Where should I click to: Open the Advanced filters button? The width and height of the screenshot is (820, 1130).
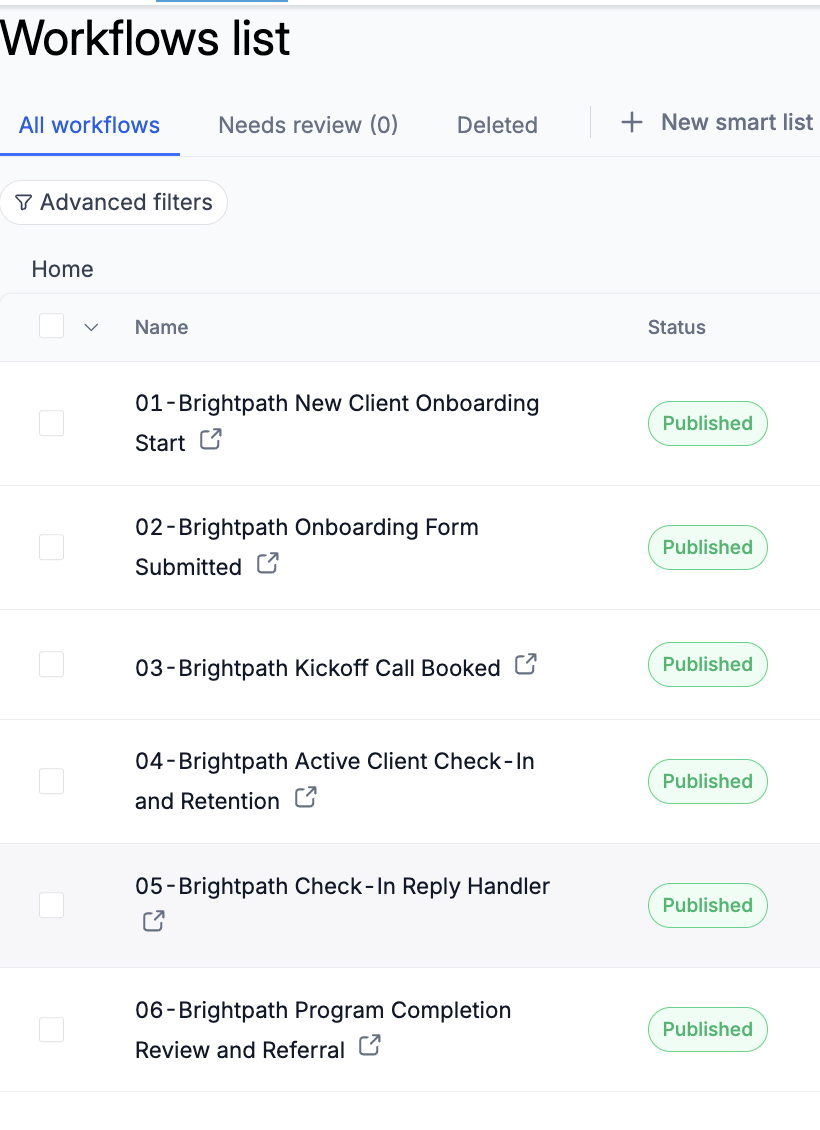coord(114,203)
